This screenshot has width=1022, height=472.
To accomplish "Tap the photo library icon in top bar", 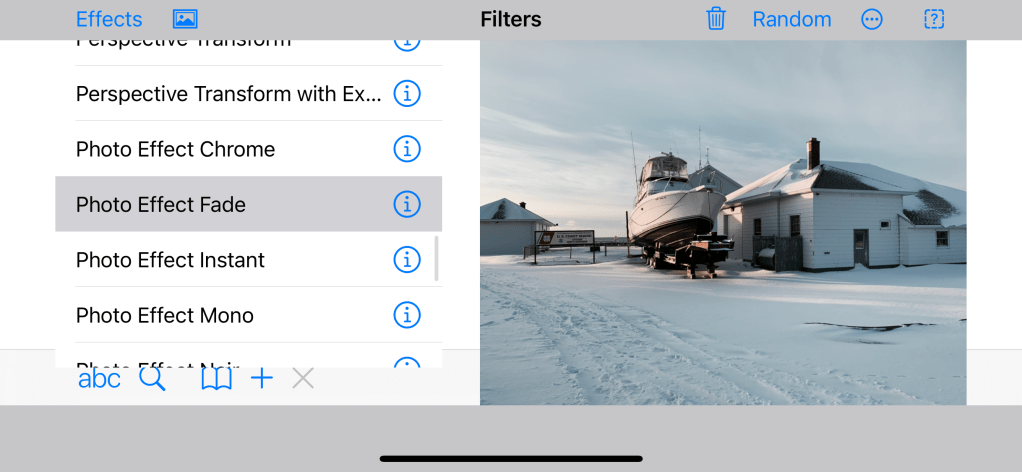I will (x=185, y=19).
